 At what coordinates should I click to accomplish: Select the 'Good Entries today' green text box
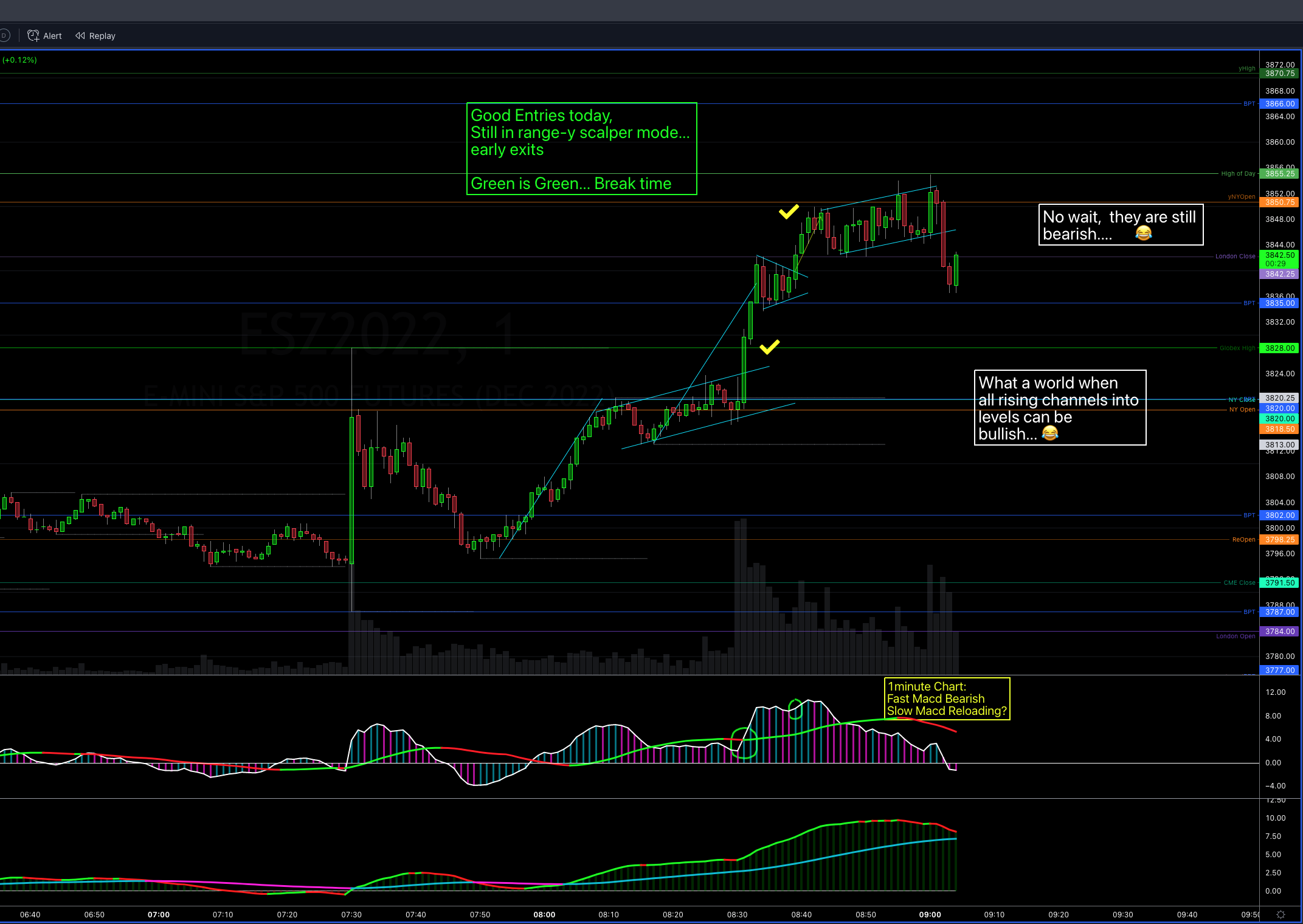(581, 148)
